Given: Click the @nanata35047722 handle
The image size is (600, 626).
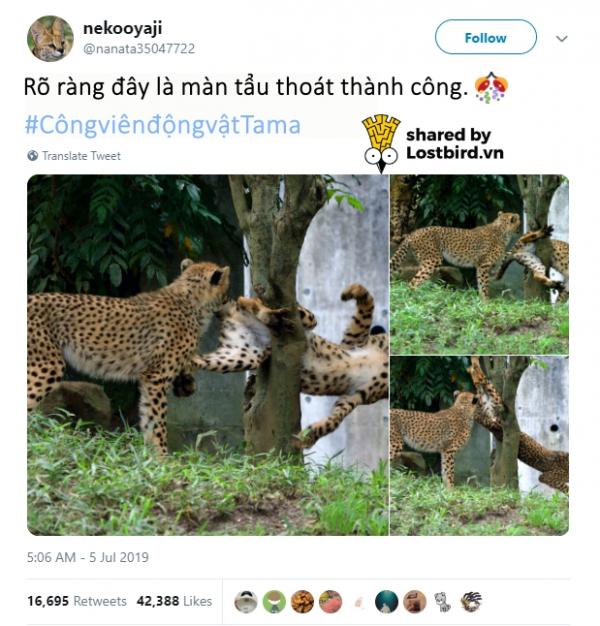Looking at the screenshot, I should [x=139, y=49].
